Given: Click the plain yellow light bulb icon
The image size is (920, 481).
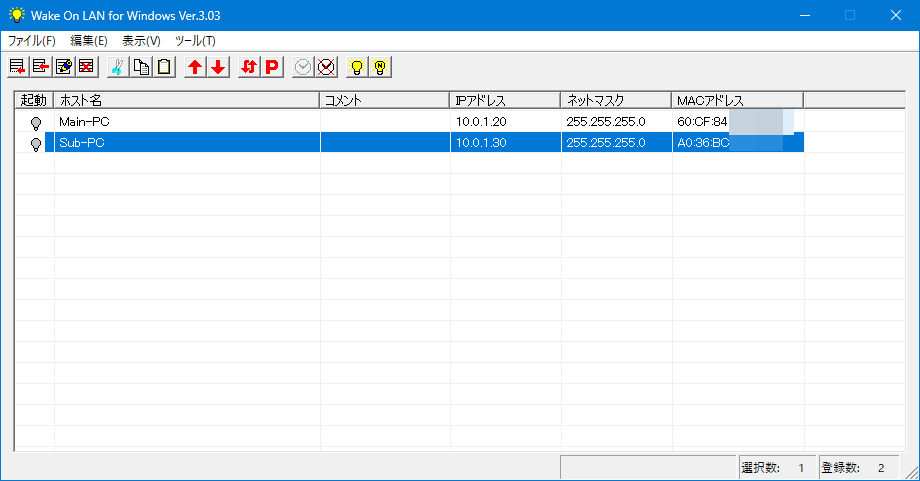Looking at the screenshot, I should [356, 67].
